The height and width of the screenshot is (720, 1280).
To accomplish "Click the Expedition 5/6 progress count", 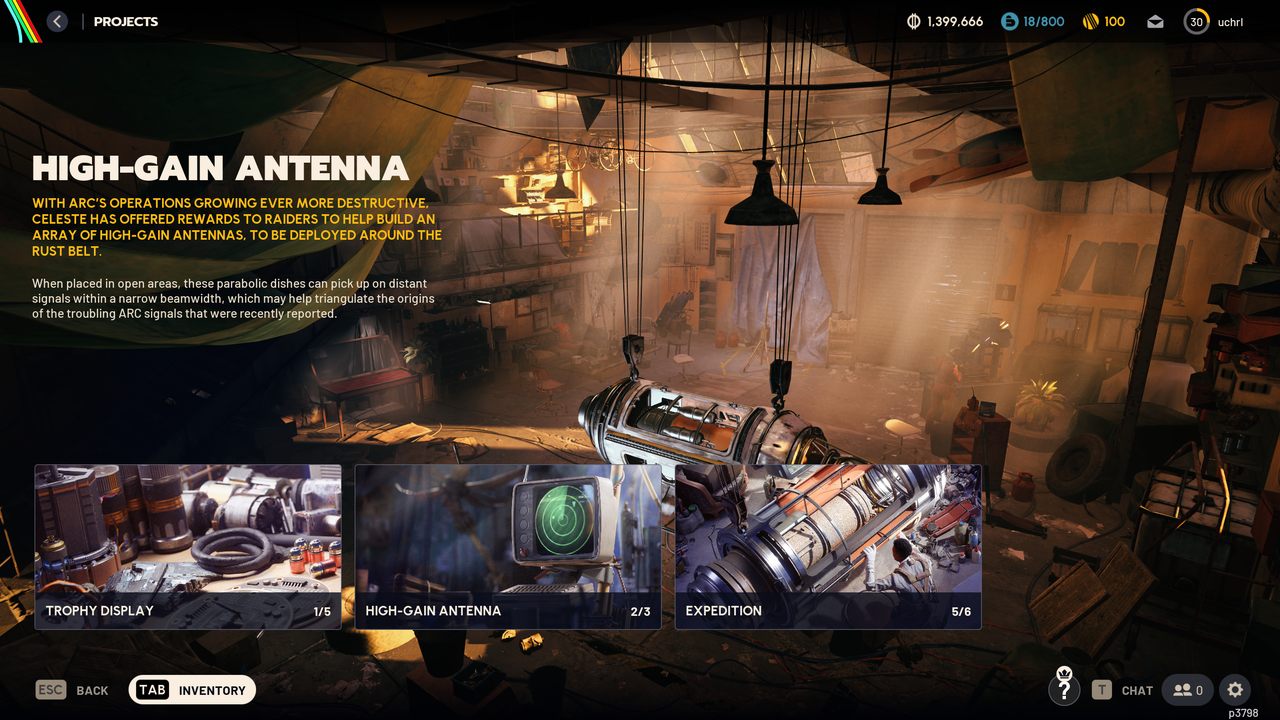I will coord(961,611).
